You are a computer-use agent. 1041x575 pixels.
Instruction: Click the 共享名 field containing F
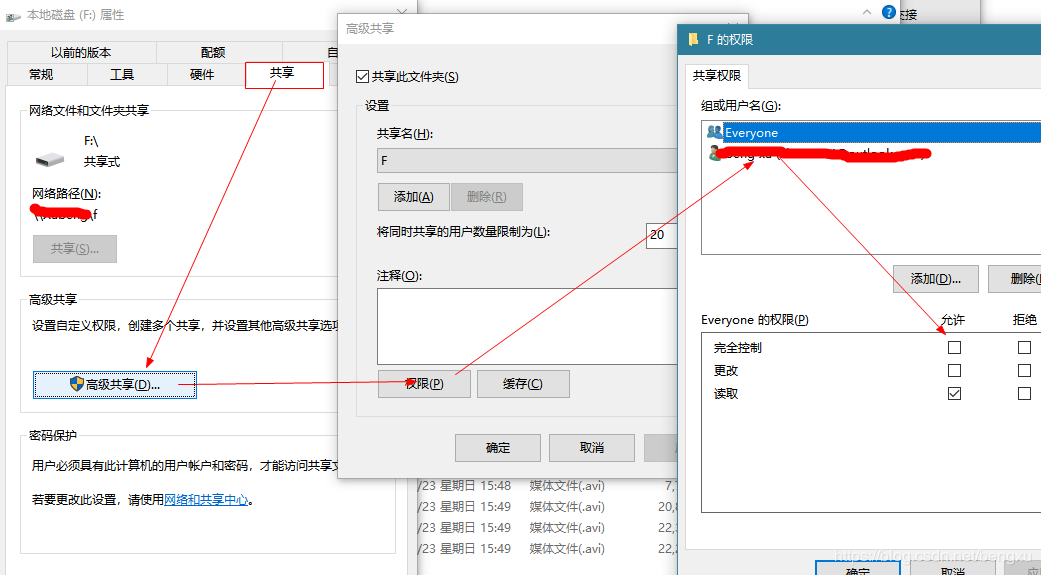point(527,161)
